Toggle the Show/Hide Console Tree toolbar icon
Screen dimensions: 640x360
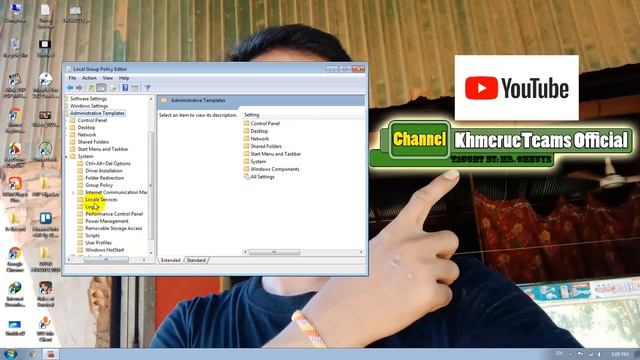[101, 88]
